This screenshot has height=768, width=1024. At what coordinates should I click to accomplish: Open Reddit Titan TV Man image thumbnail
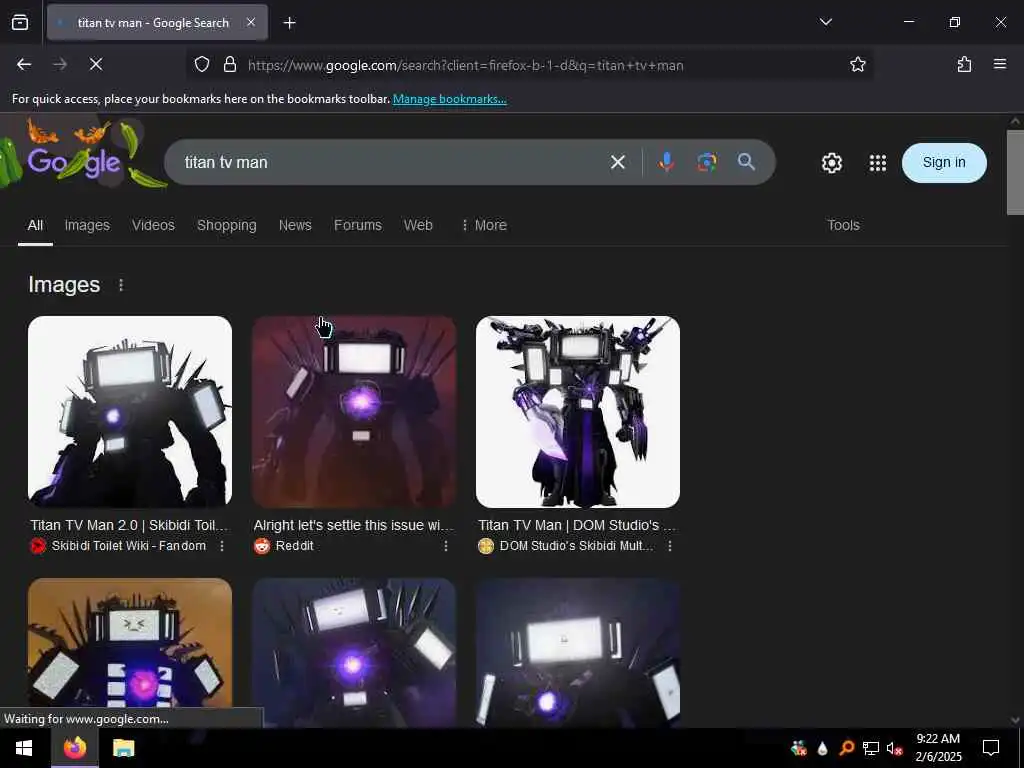pos(354,412)
